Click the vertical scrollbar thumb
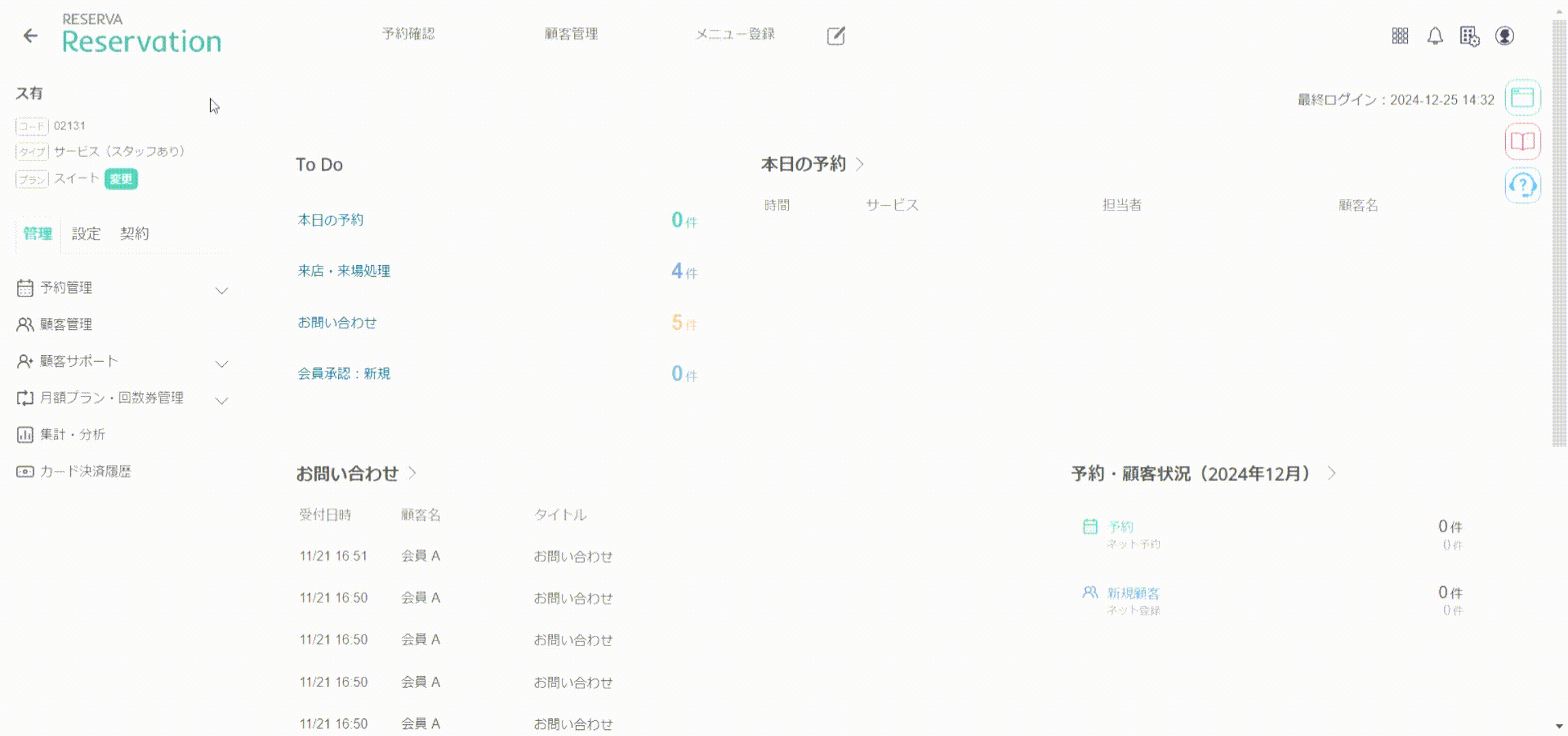Screen dimensions: 1568x736 [x=1559, y=233]
